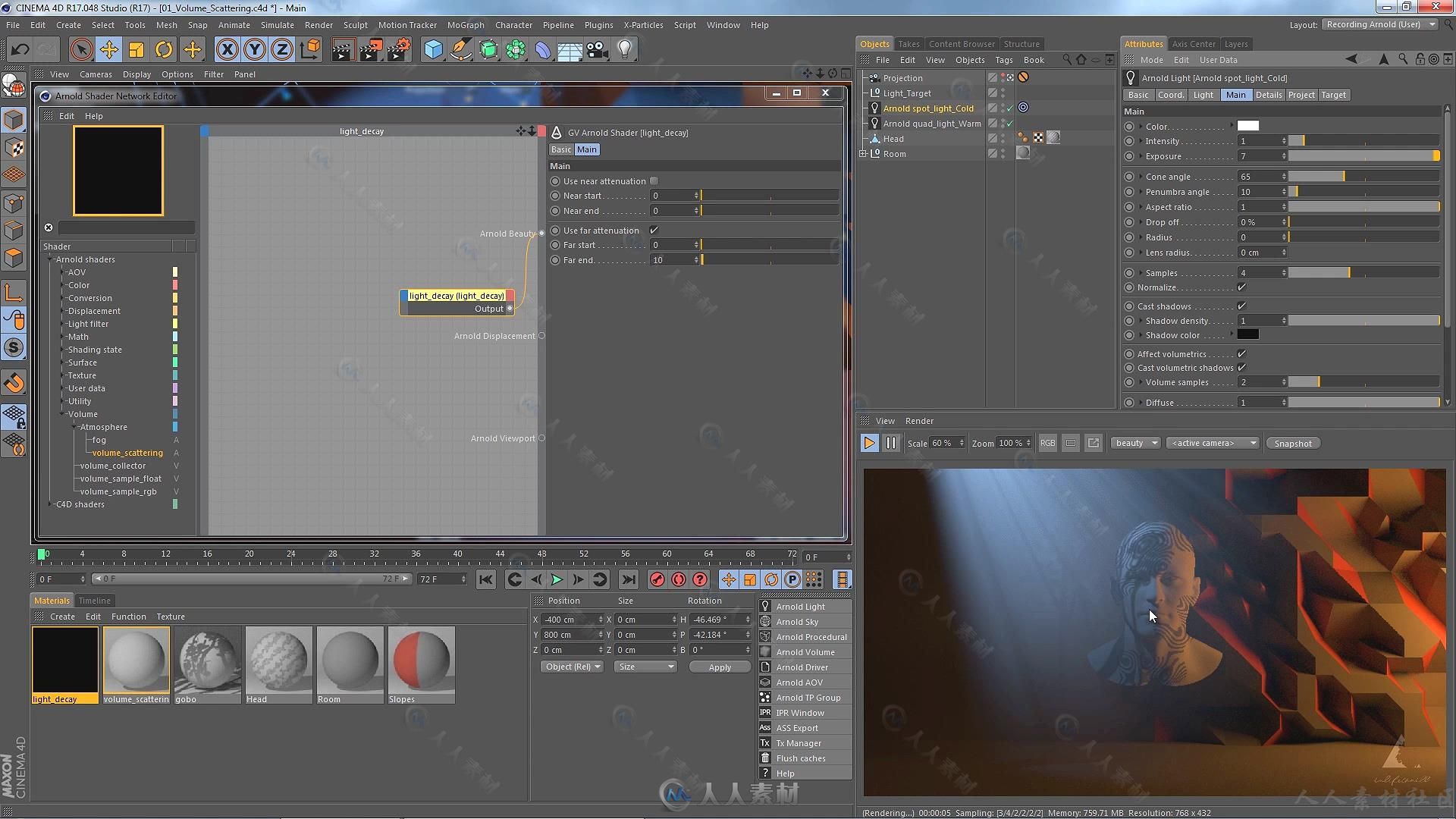Viewport: 1456px width, 819px height.
Task: Select the Basic tab in shader editor
Action: point(561,149)
